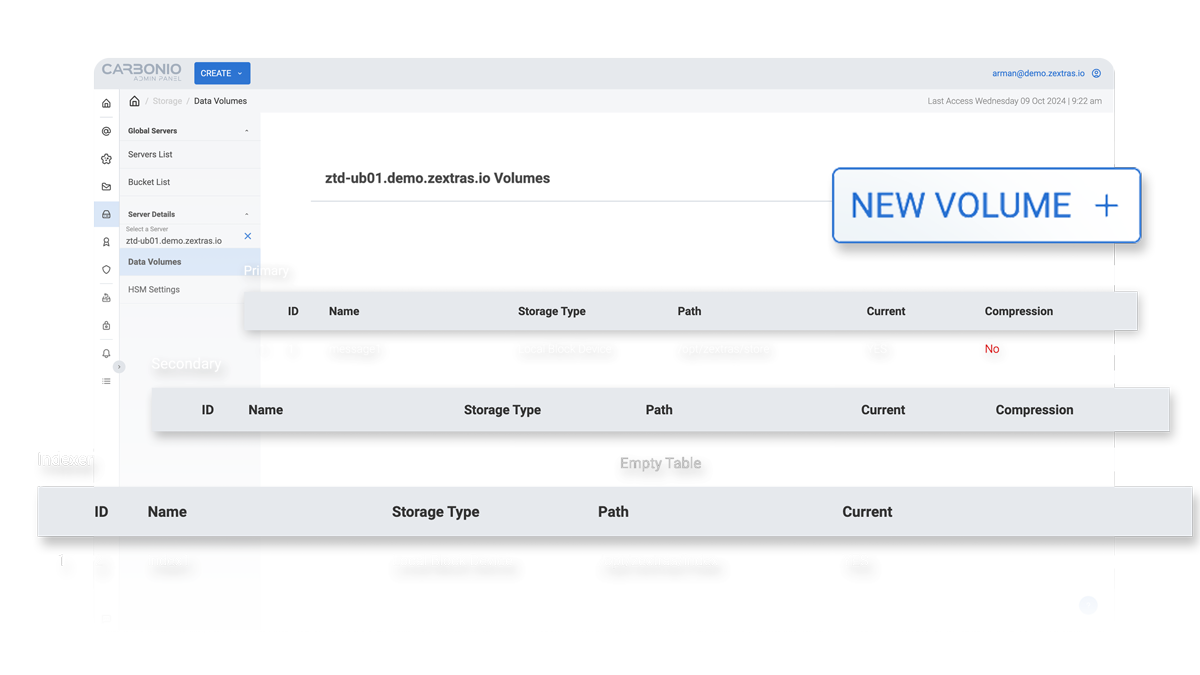
Task: Click the Data Volumes breadcrumb
Action: click(x=220, y=101)
